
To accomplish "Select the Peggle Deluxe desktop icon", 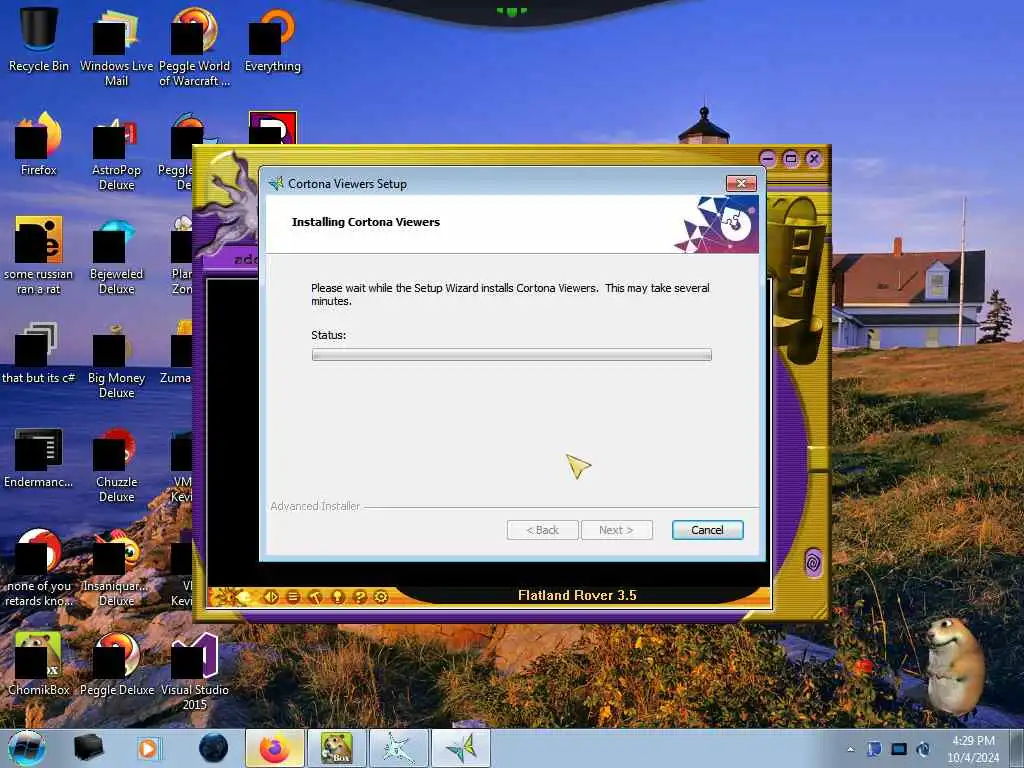I will (x=116, y=665).
